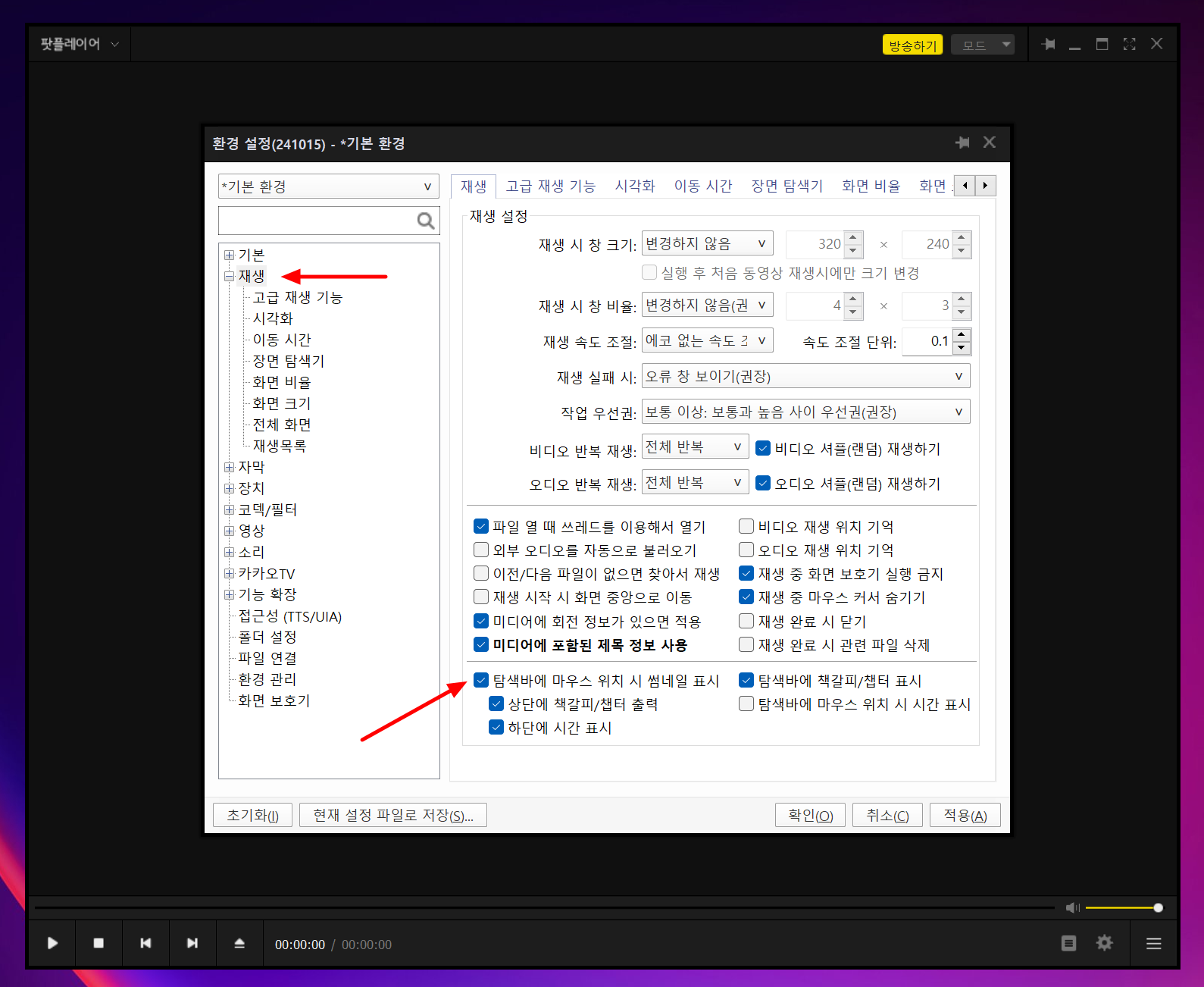Viewport: 1204px width, 987px height.
Task: Go to previous track button
Action: (x=145, y=943)
